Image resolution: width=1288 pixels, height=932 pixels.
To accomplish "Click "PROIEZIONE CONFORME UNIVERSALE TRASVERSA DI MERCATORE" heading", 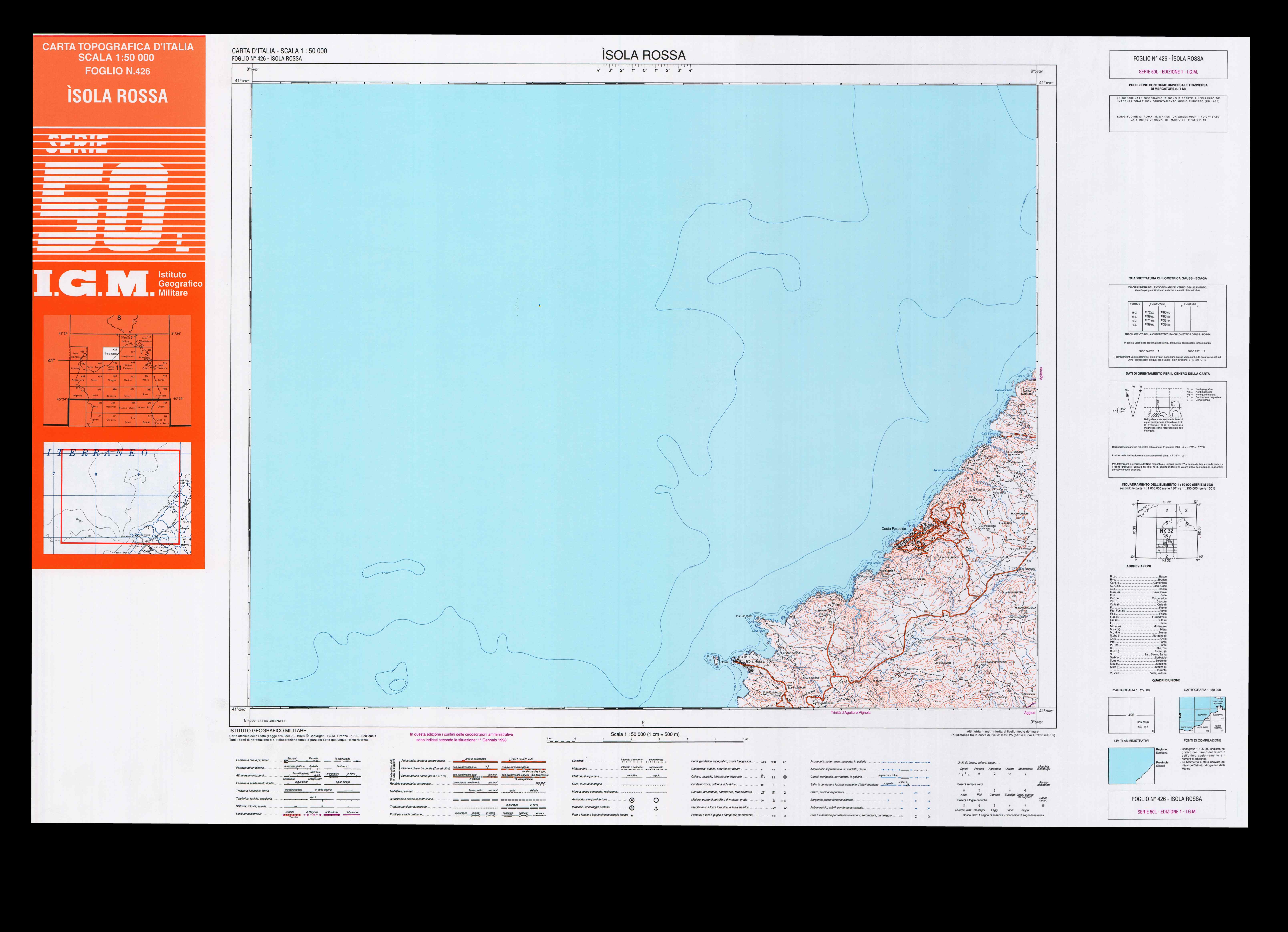I will (x=1168, y=87).
